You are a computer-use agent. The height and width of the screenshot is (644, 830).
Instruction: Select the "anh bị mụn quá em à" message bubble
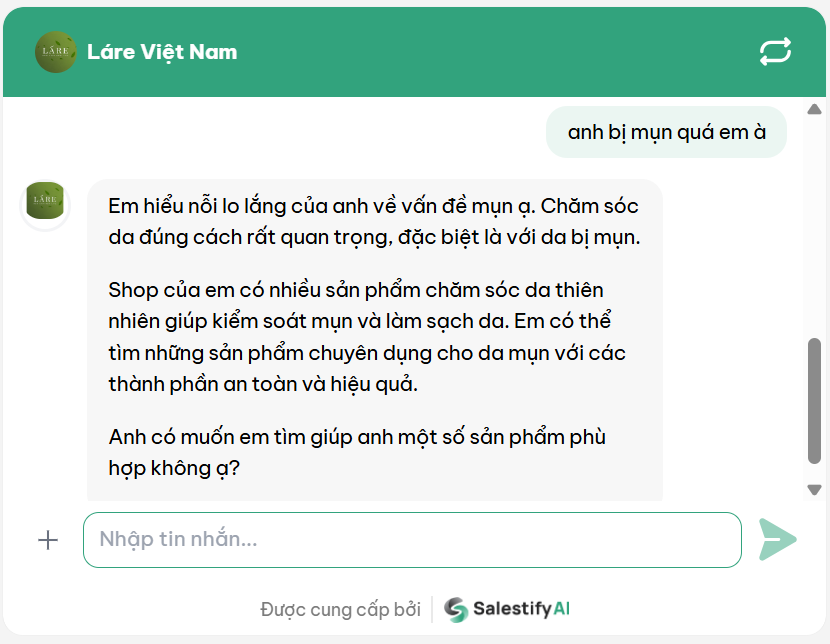(x=666, y=132)
